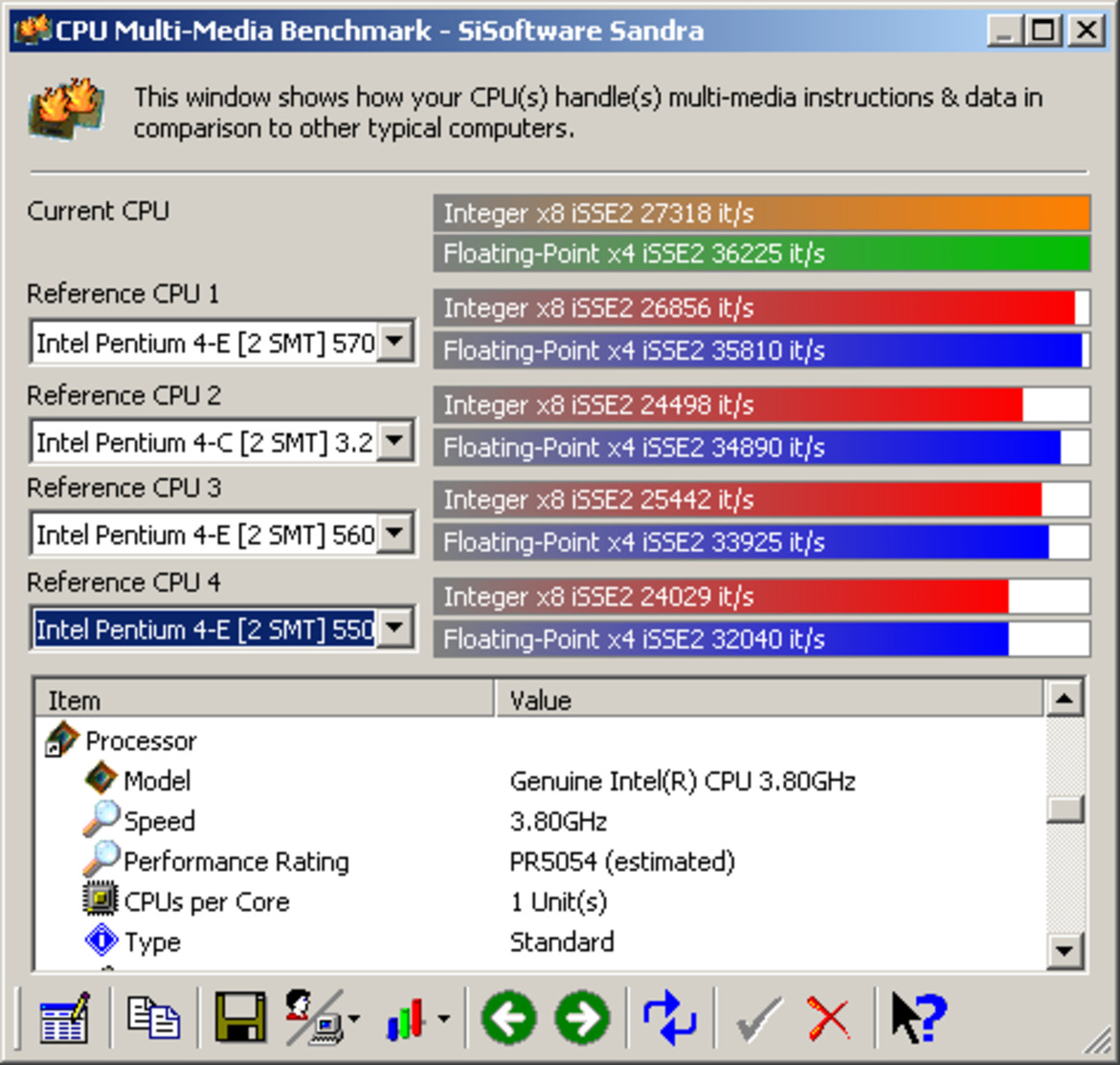Cancel with the red X icon
The image size is (1120, 1065).
pos(829,1019)
